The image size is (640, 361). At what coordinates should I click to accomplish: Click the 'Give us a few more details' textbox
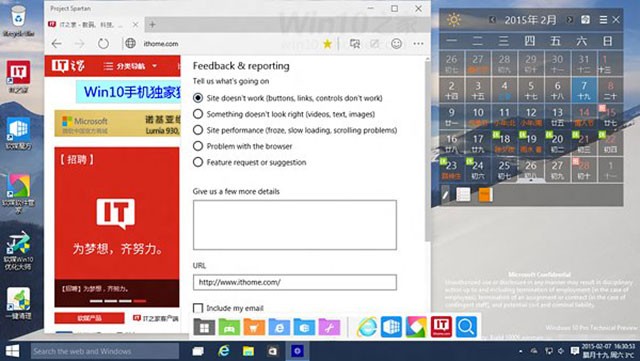coord(295,225)
